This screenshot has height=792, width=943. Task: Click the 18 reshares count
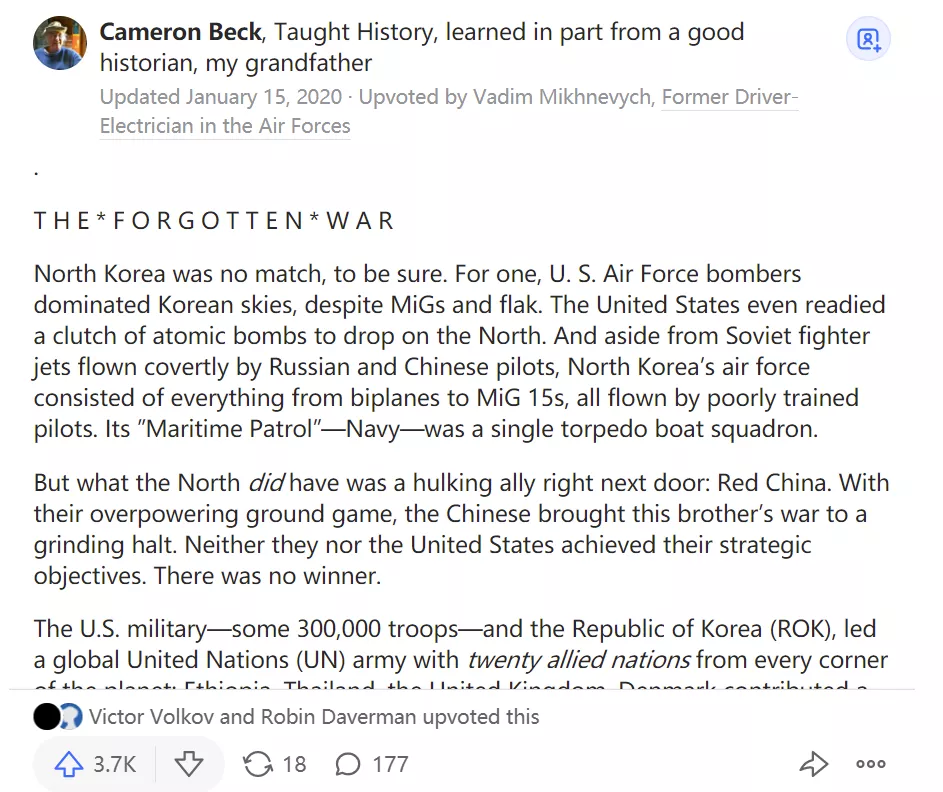click(x=294, y=765)
